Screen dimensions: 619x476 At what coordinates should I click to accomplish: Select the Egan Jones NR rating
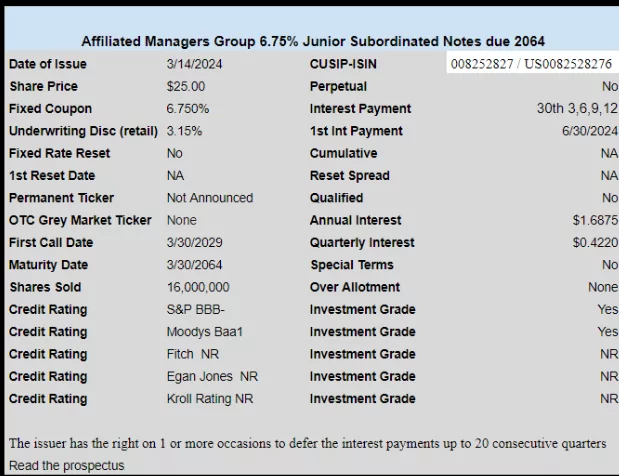[212, 377]
